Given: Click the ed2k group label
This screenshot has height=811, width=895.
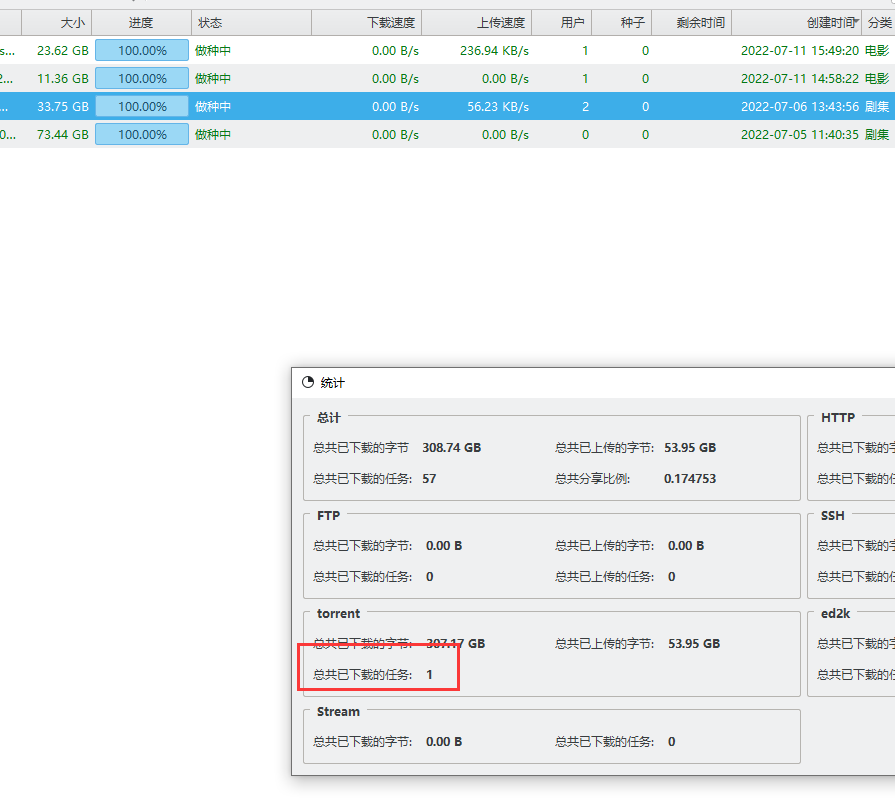Looking at the screenshot, I should coord(835,614).
